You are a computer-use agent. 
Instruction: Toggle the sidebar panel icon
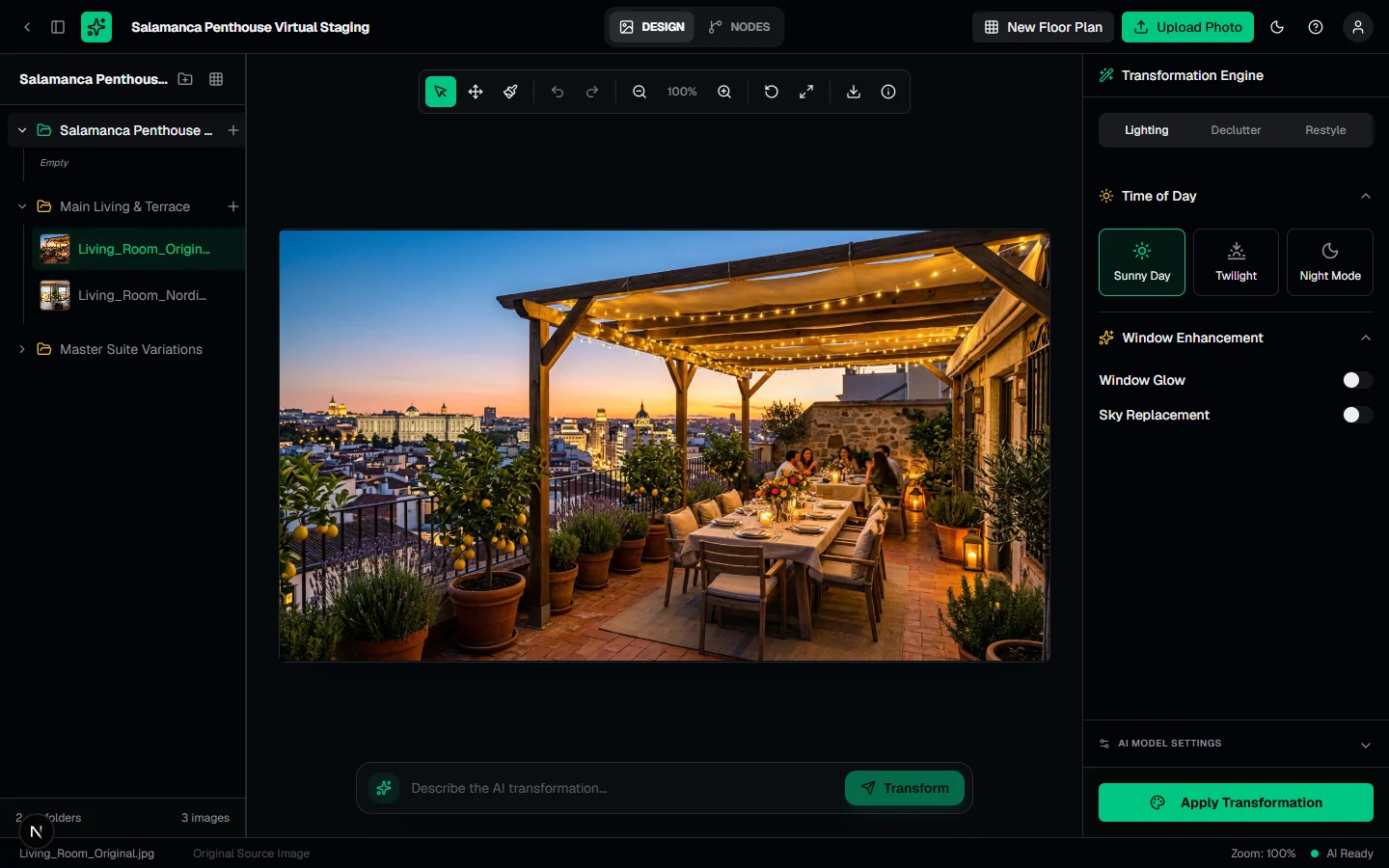(x=58, y=27)
